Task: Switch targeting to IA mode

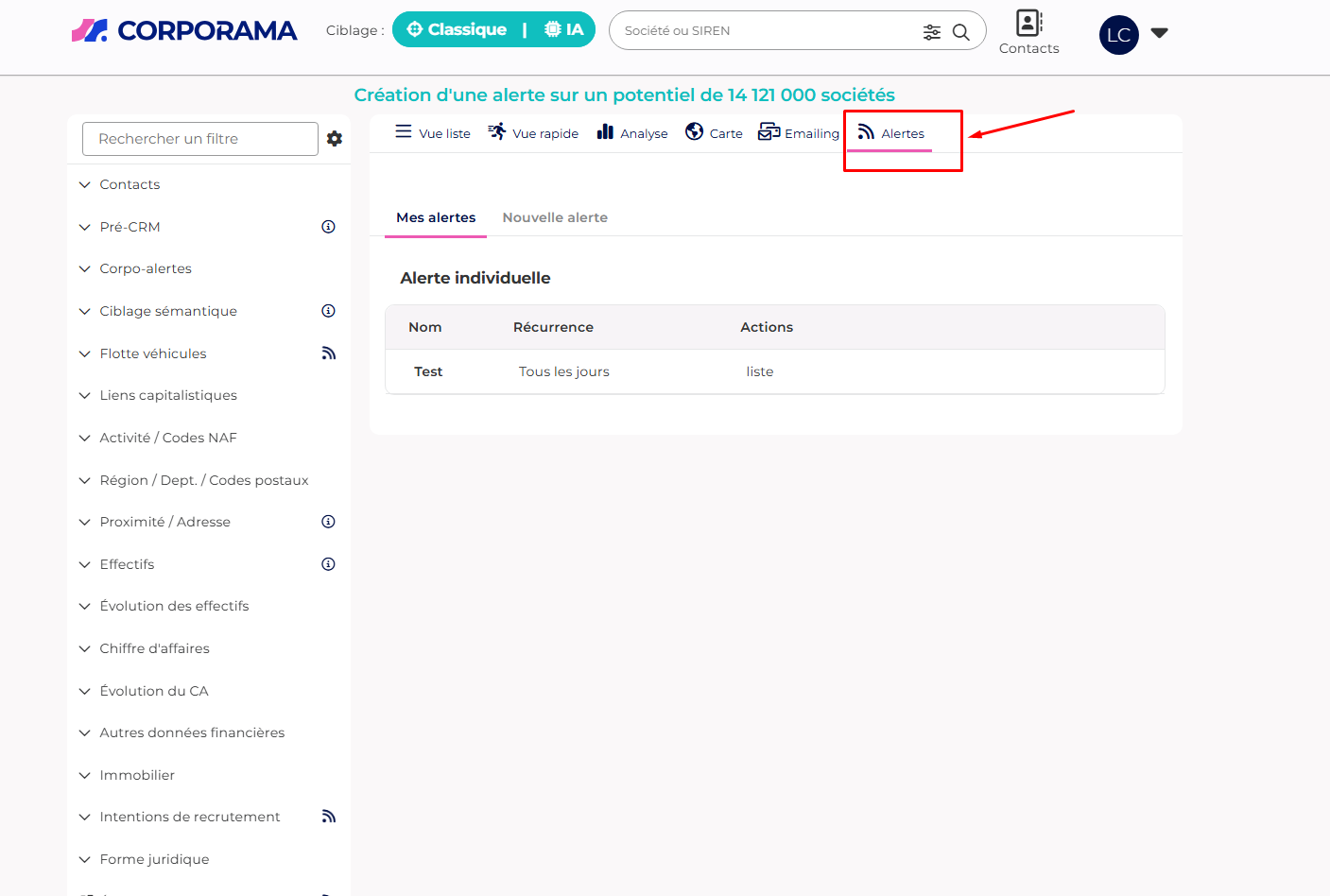Action: point(564,30)
